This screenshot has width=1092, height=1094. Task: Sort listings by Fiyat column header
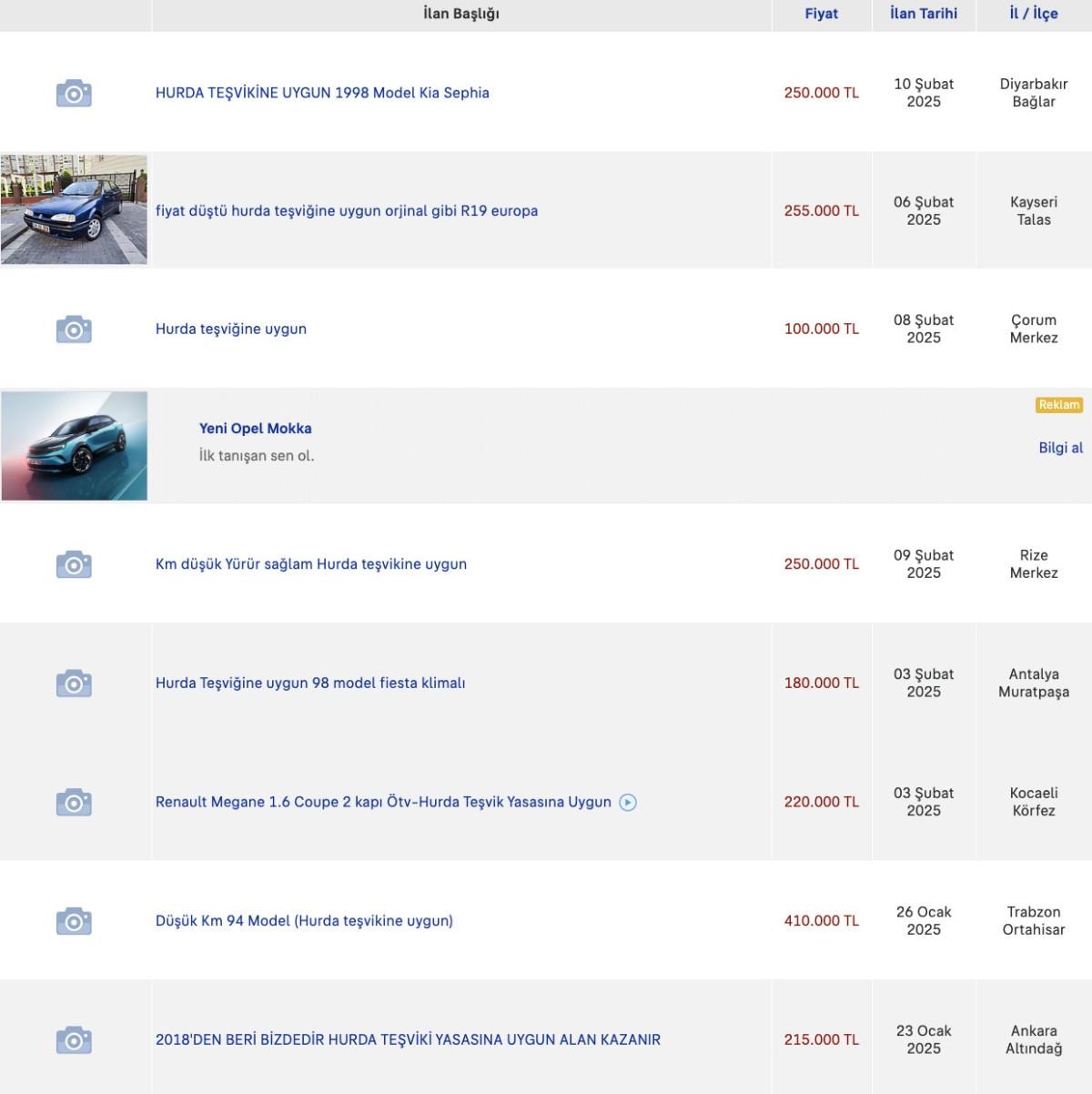821,14
